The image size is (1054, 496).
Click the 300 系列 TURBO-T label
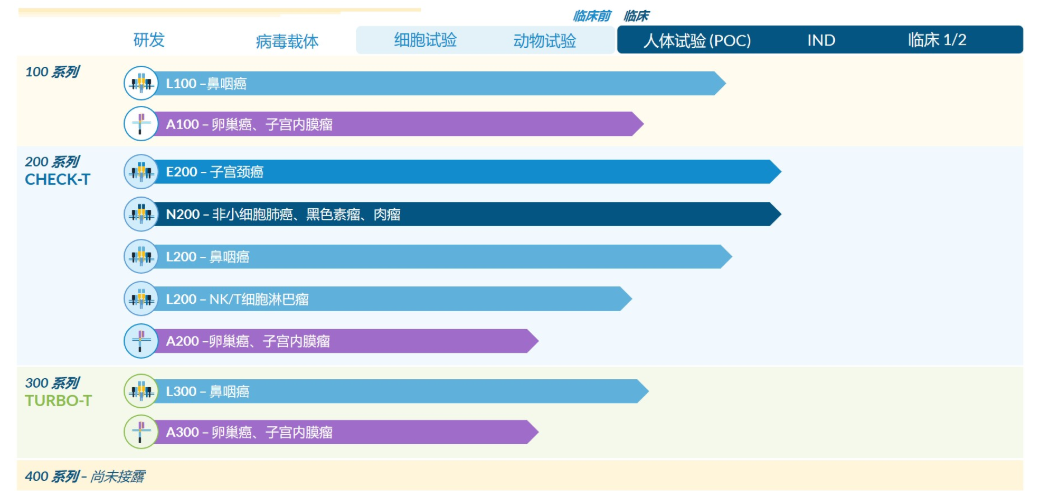(58, 392)
